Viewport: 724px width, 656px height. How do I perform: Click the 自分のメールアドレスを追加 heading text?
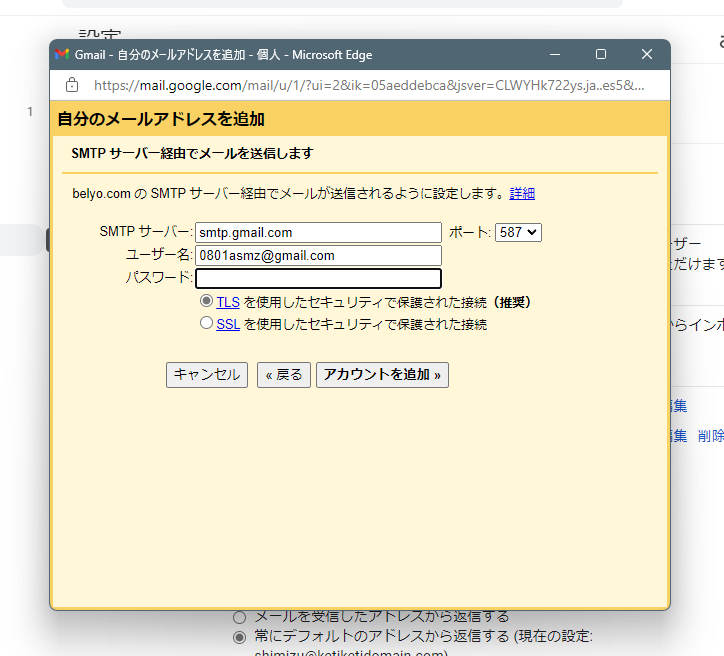[161, 119]
